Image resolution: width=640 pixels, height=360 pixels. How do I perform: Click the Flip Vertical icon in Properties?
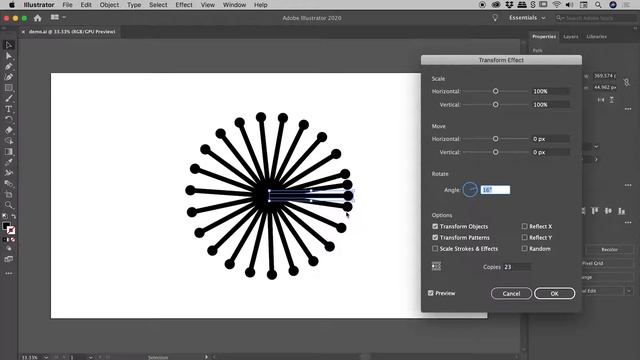click(x=611, y=100)
